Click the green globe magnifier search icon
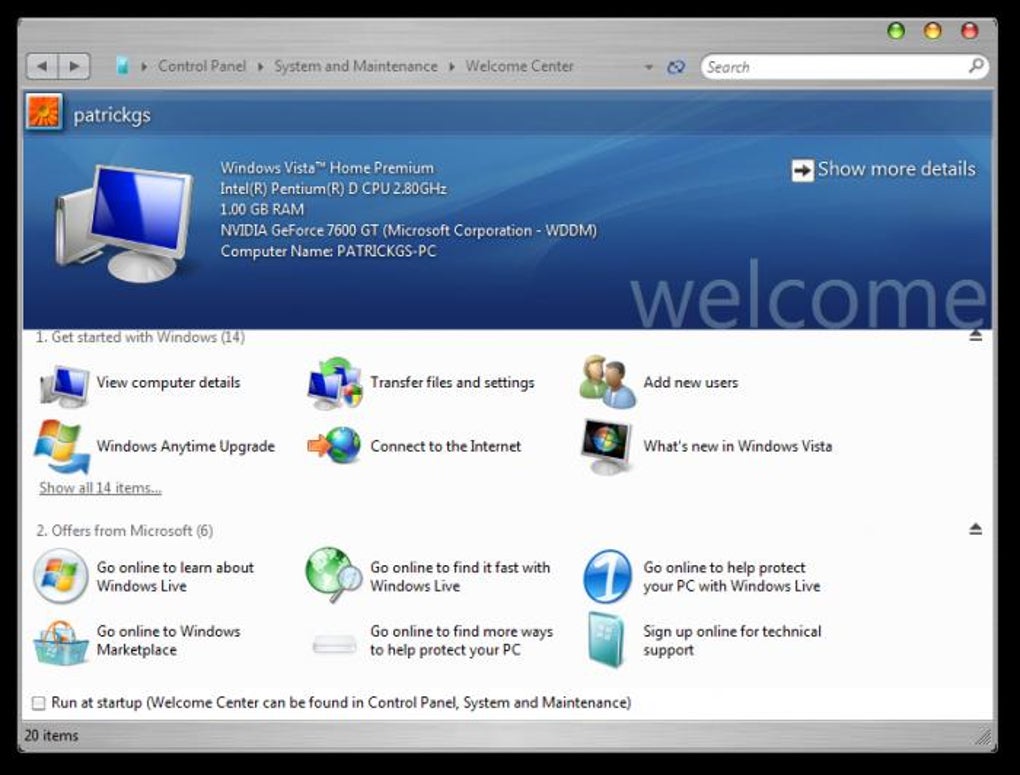1020x775 pixels. pos(334,575)
